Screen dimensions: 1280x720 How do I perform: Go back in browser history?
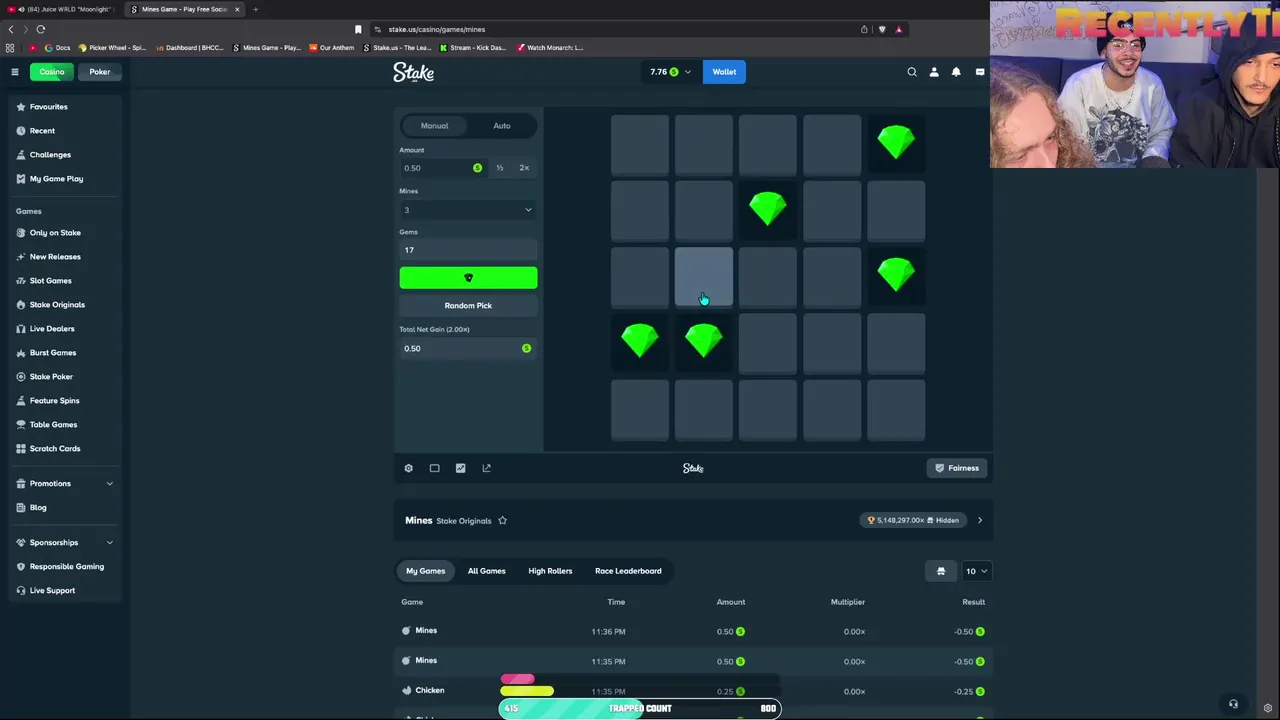coord(11,29)
